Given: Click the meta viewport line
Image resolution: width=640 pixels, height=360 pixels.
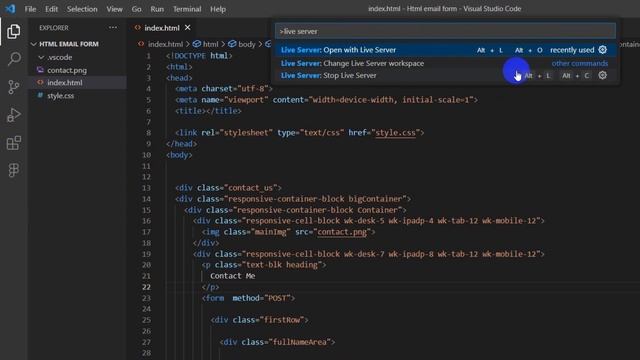Looking at the screenshot, I should (x=327, y=100).
